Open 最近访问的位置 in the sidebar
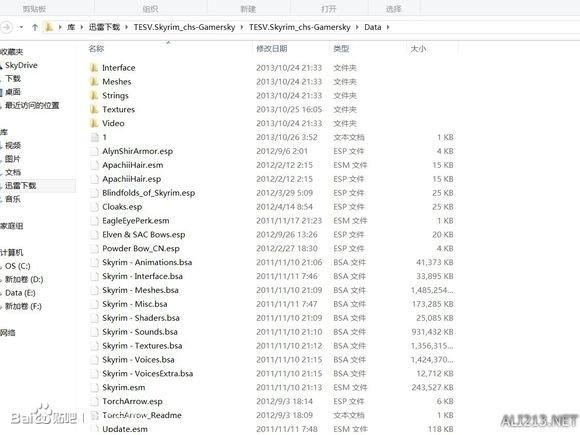Viewport: 580px width, 435px height. coord(32,105)
